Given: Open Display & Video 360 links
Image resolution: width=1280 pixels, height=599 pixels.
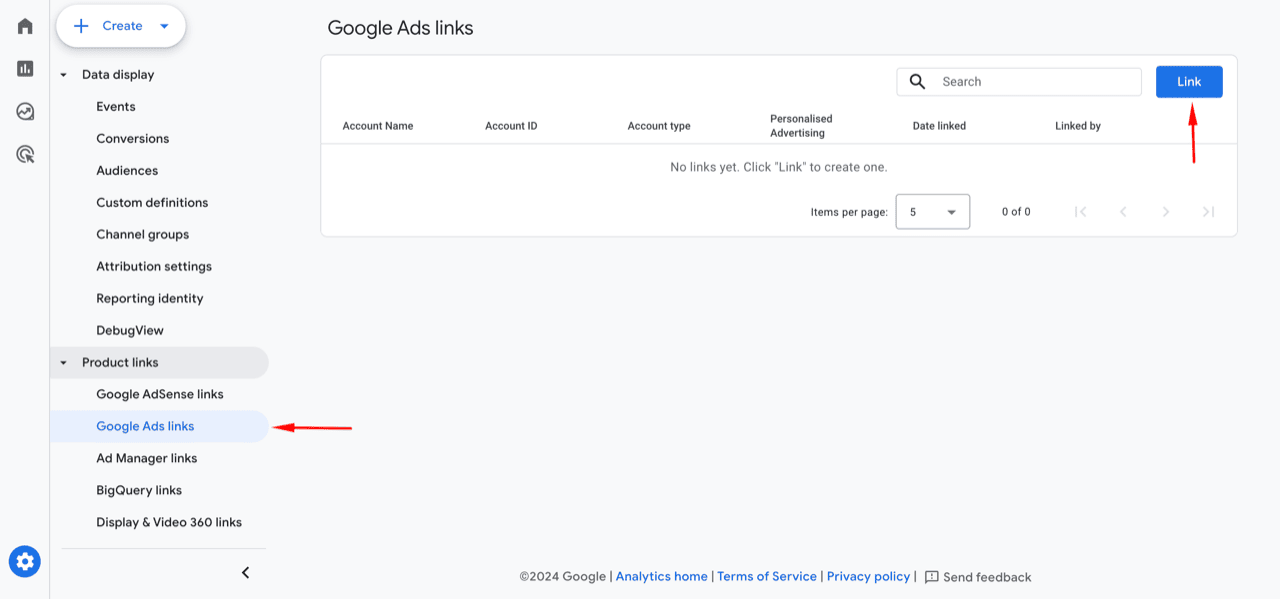Looking at the screenshot, I should 169,523.
